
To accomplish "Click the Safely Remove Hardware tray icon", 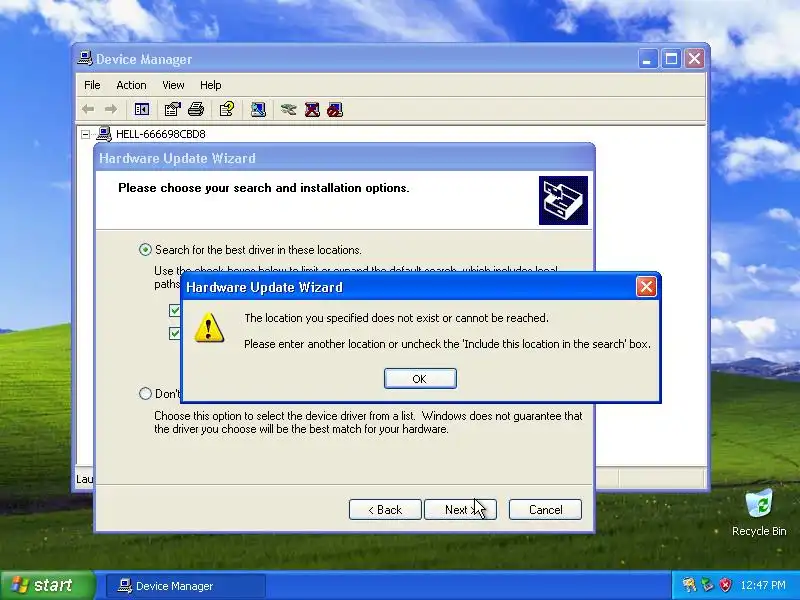I will tap(707, 585).
